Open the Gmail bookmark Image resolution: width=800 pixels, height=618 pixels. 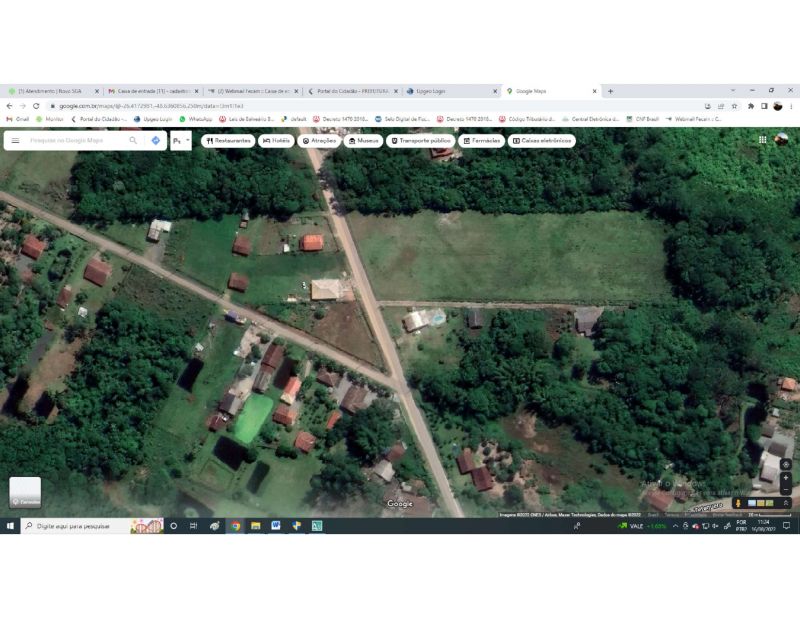18,119
